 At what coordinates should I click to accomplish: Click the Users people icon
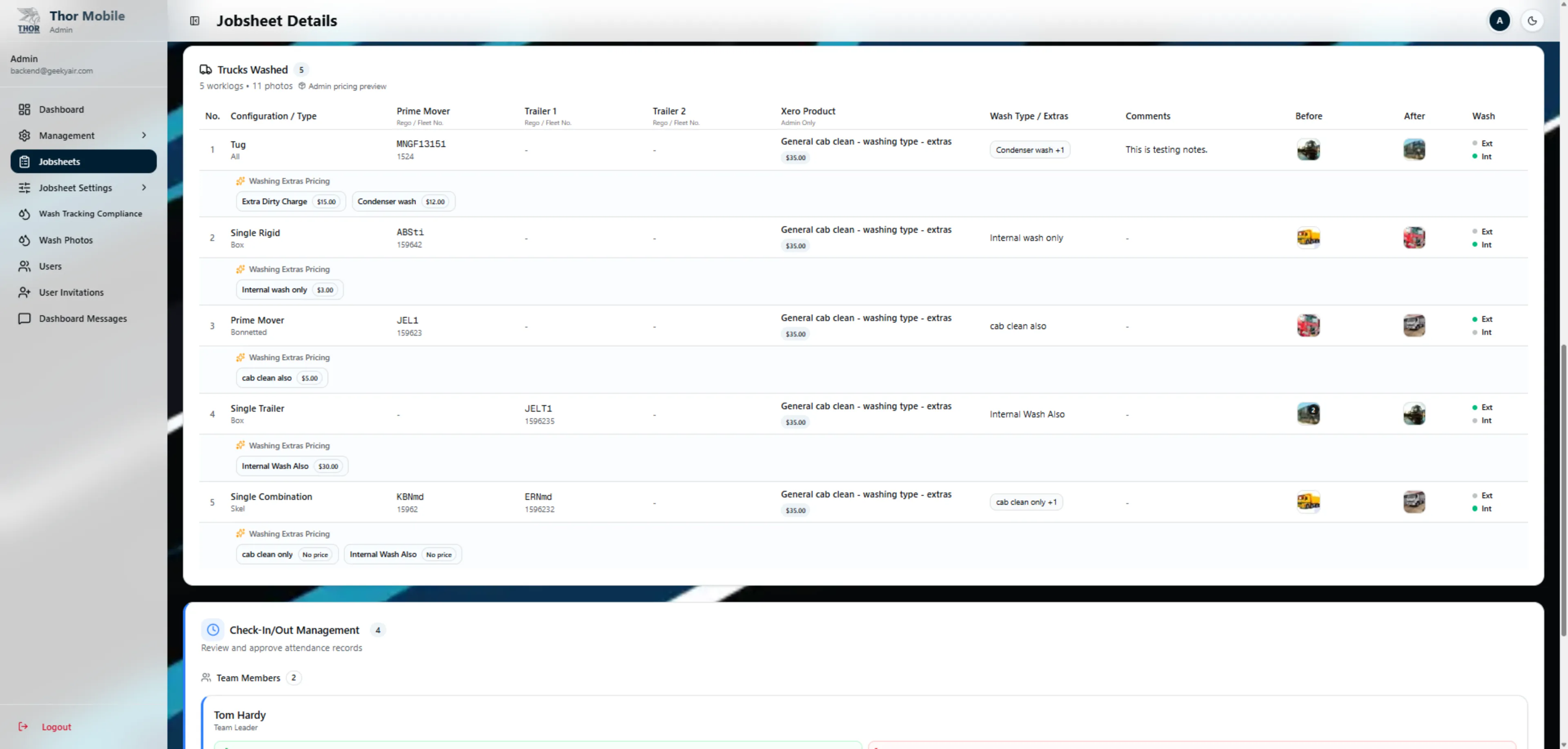coord(24,267)
